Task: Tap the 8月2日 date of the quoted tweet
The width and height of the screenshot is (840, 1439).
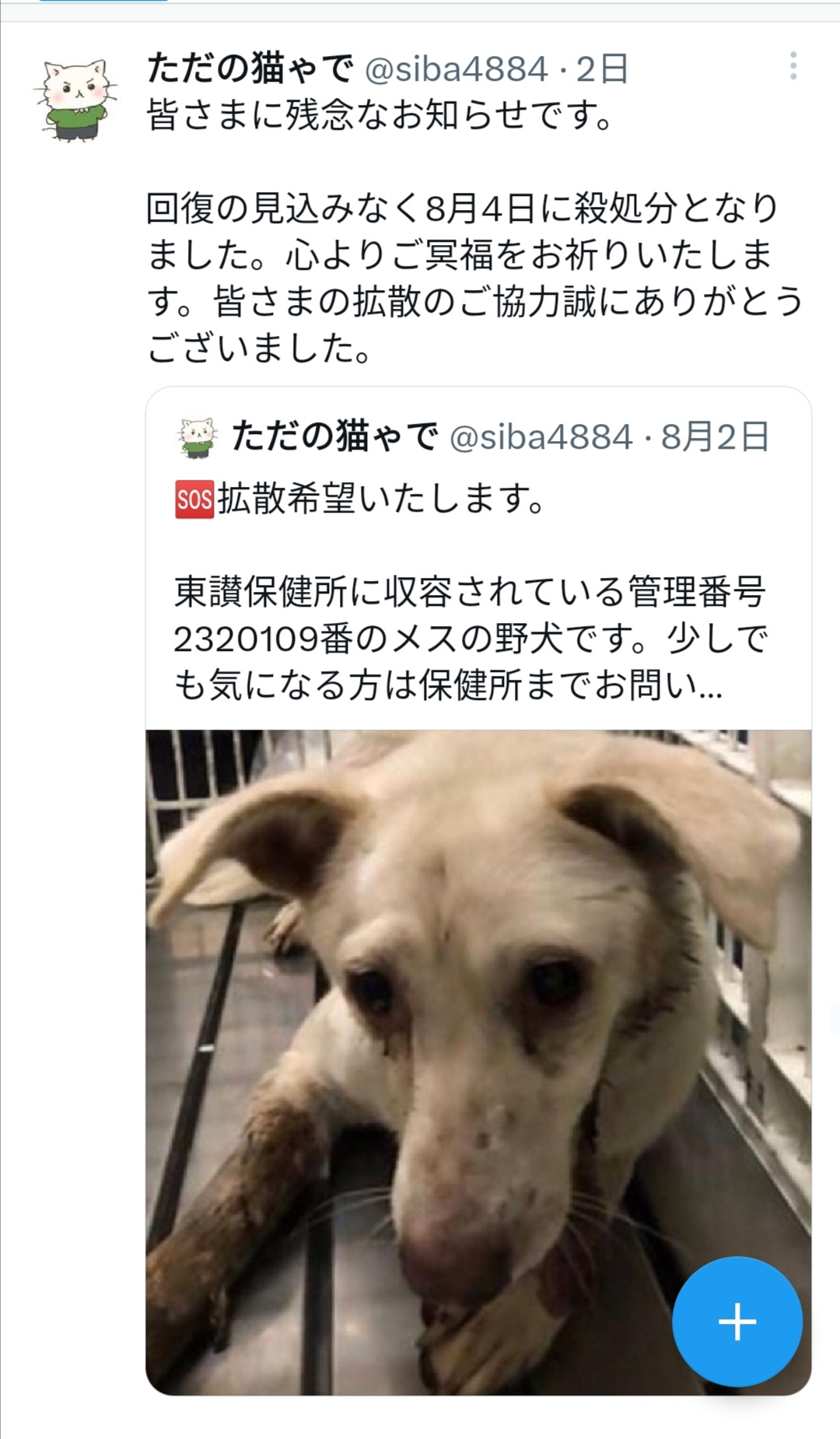Action: point(715,436)
